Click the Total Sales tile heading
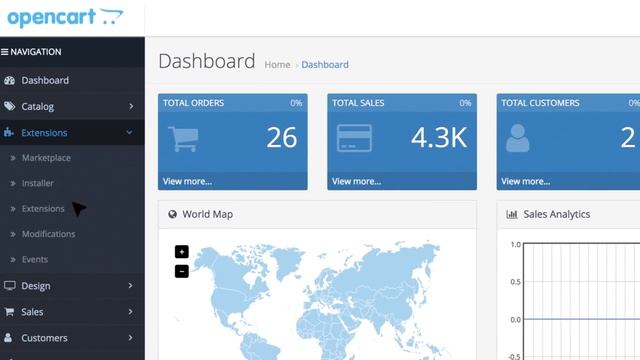 (x=358, y=103)
